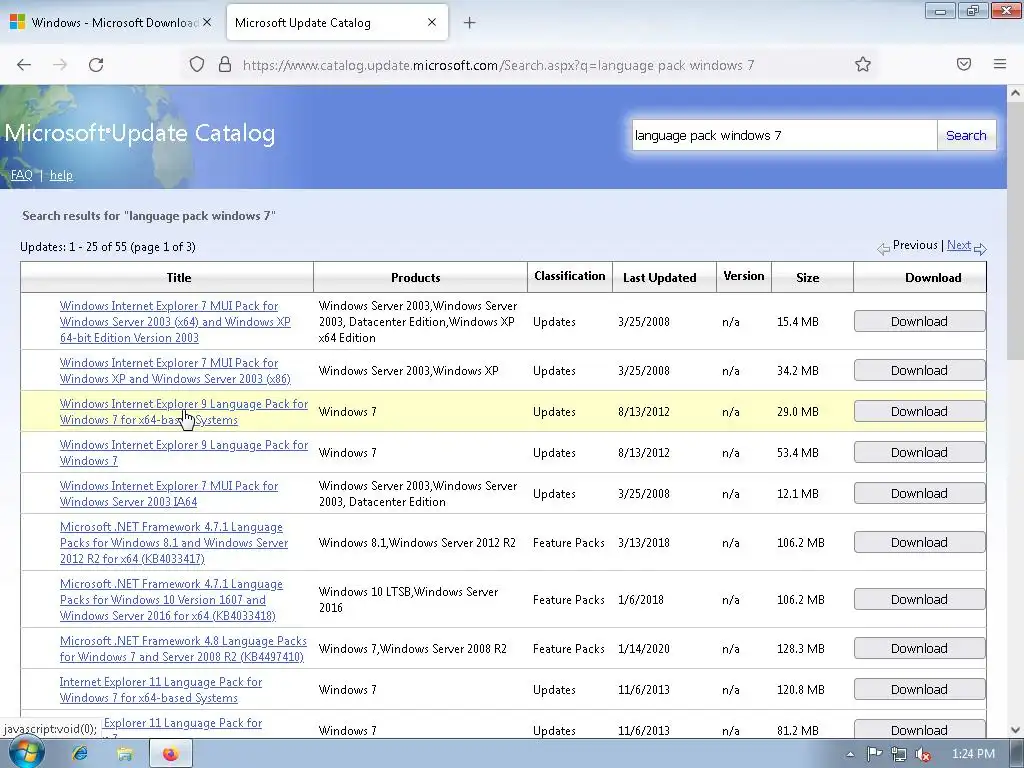
Task: Click the taskbar clock showing 1:24 PM
Action: click(973, 754)
